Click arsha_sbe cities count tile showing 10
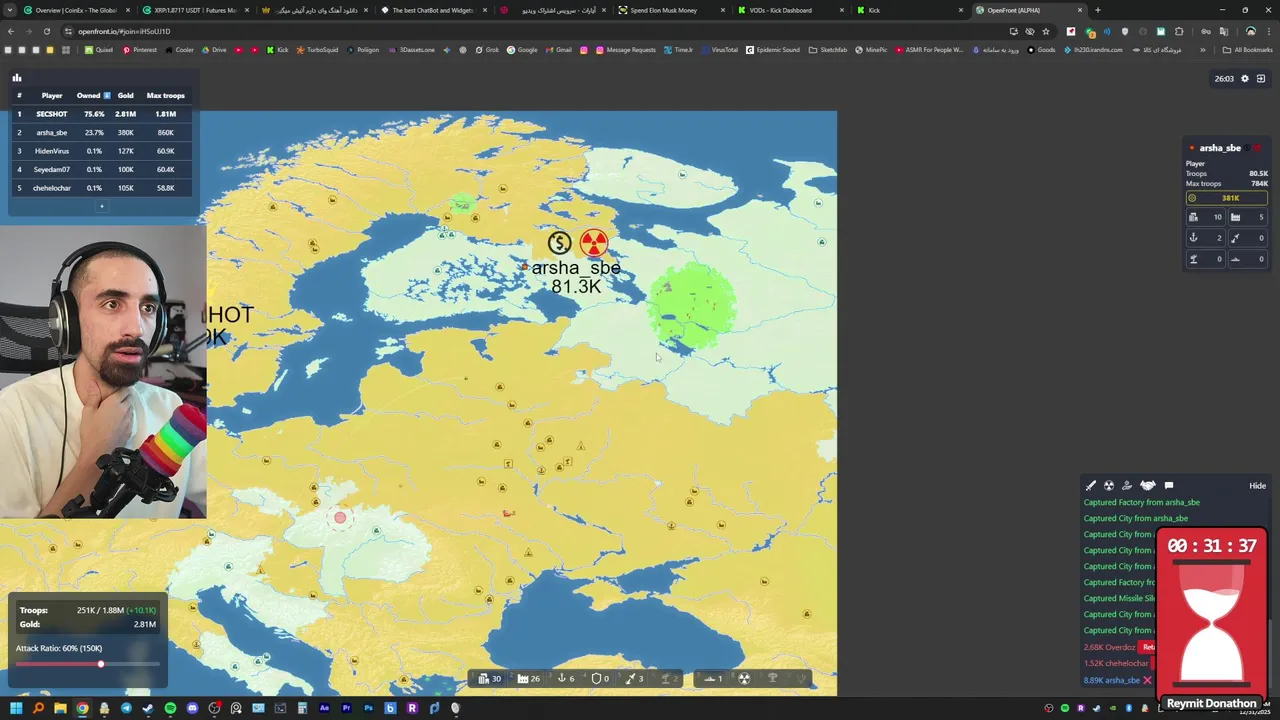This screenshot has width=1280, height=720. (x=1206, y=217)
